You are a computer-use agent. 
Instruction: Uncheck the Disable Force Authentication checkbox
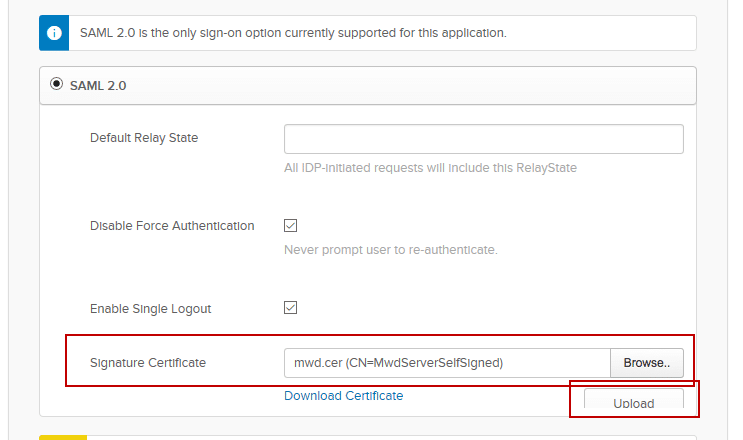(x=291, y=226)
